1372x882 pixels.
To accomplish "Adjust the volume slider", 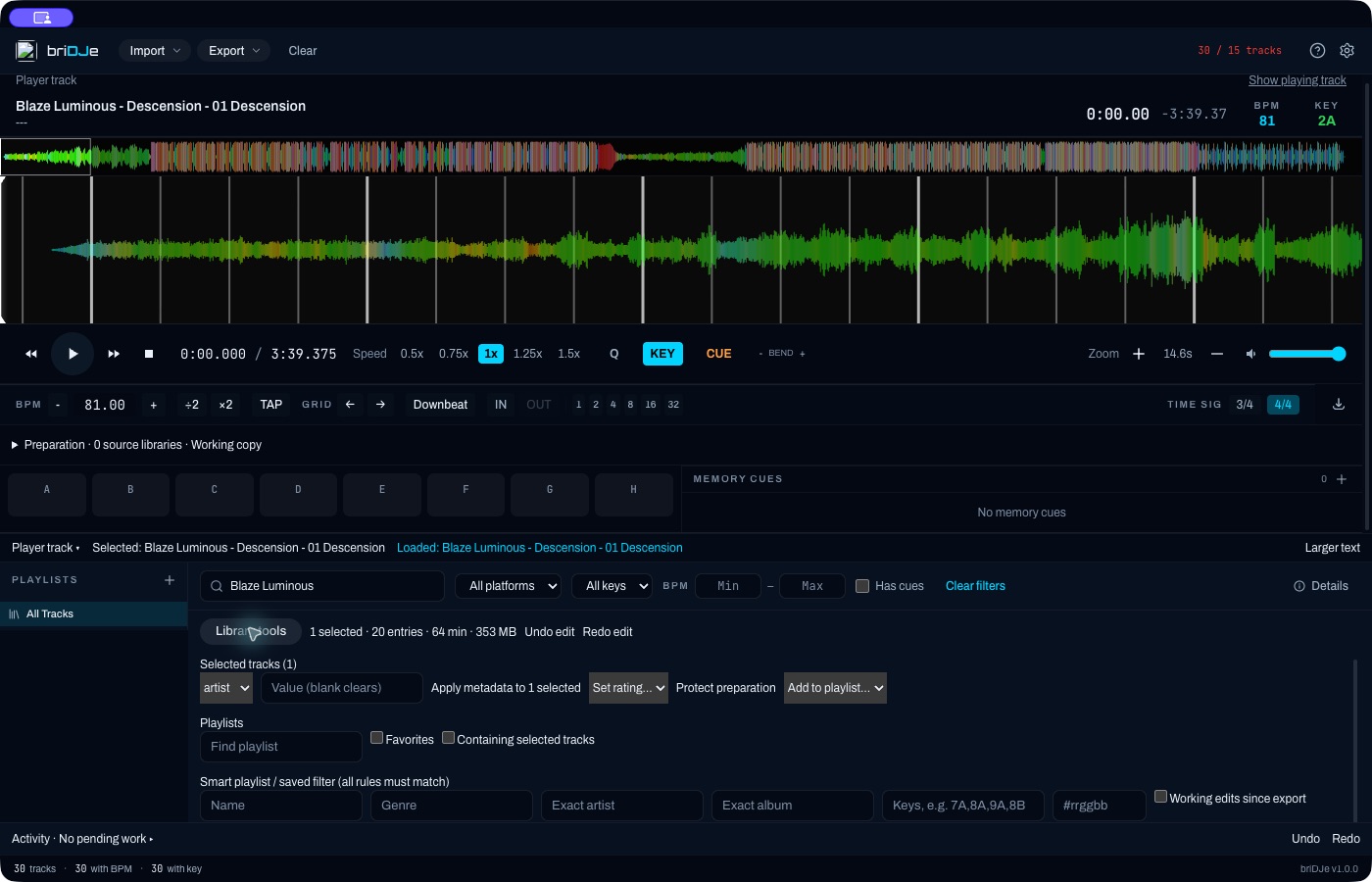I will (1307, 354).
